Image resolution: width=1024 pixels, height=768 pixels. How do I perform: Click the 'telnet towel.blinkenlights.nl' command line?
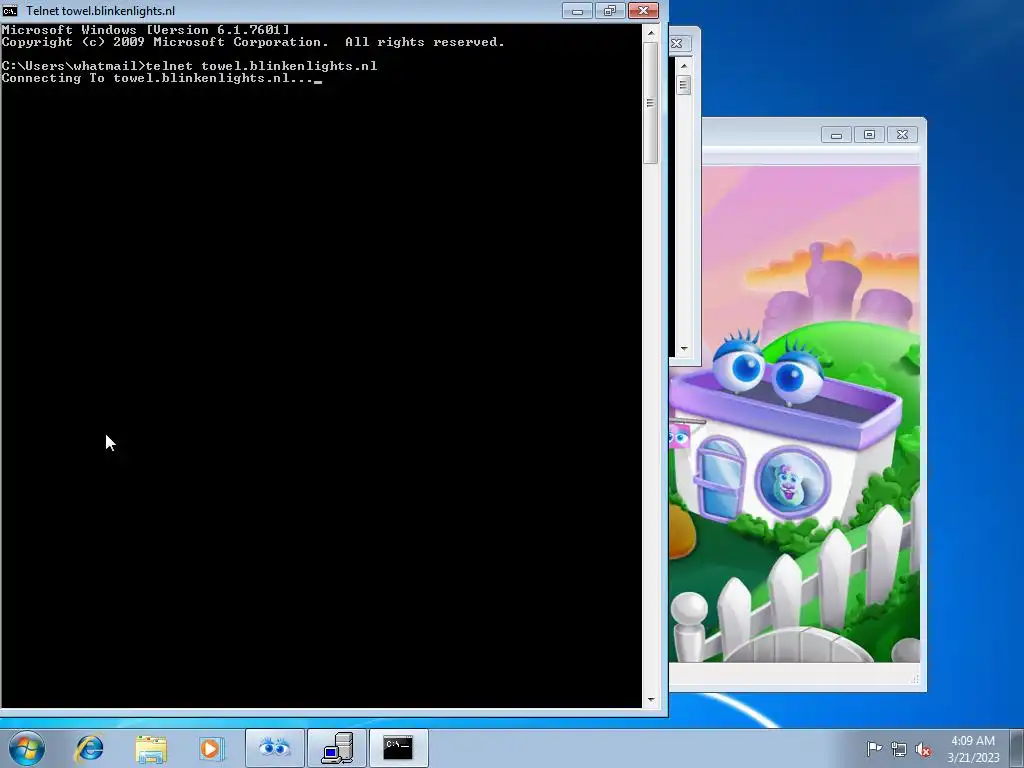pyautogui.click(x=261, y=66)
